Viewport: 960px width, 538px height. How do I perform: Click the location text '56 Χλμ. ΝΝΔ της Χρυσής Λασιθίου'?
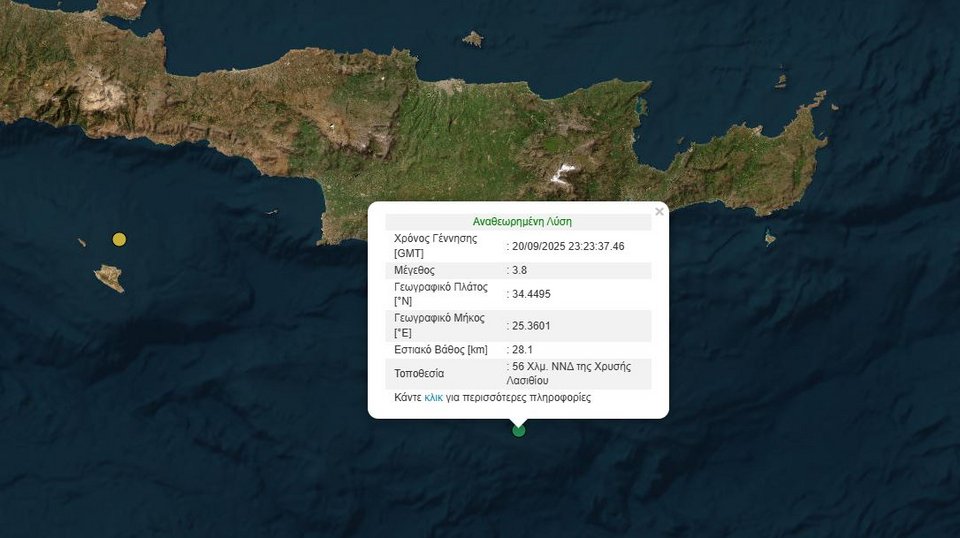(x=572, y=373)
